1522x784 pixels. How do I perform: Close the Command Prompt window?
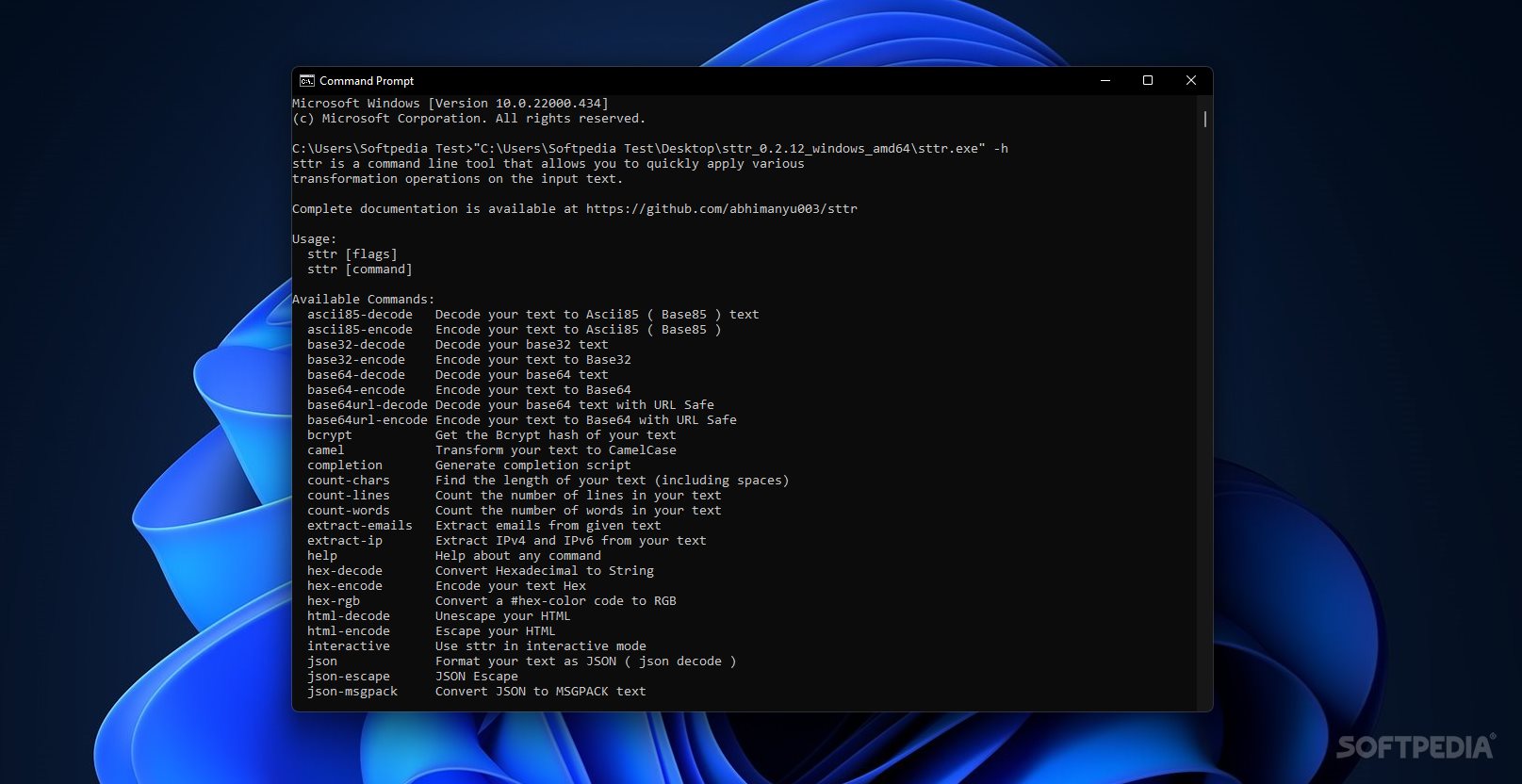pyautogui.click(x=1191, y=81)
